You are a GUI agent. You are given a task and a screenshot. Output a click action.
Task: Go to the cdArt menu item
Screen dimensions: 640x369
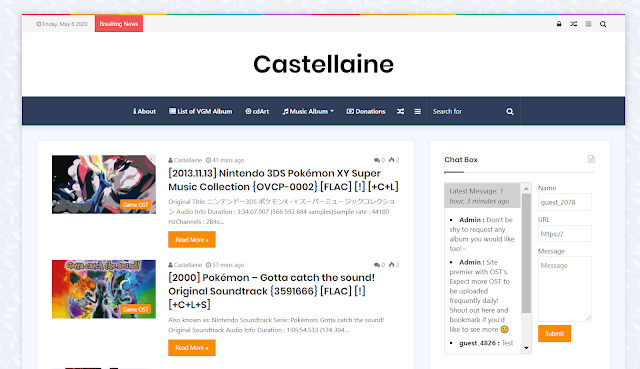(x=257, y=111)
